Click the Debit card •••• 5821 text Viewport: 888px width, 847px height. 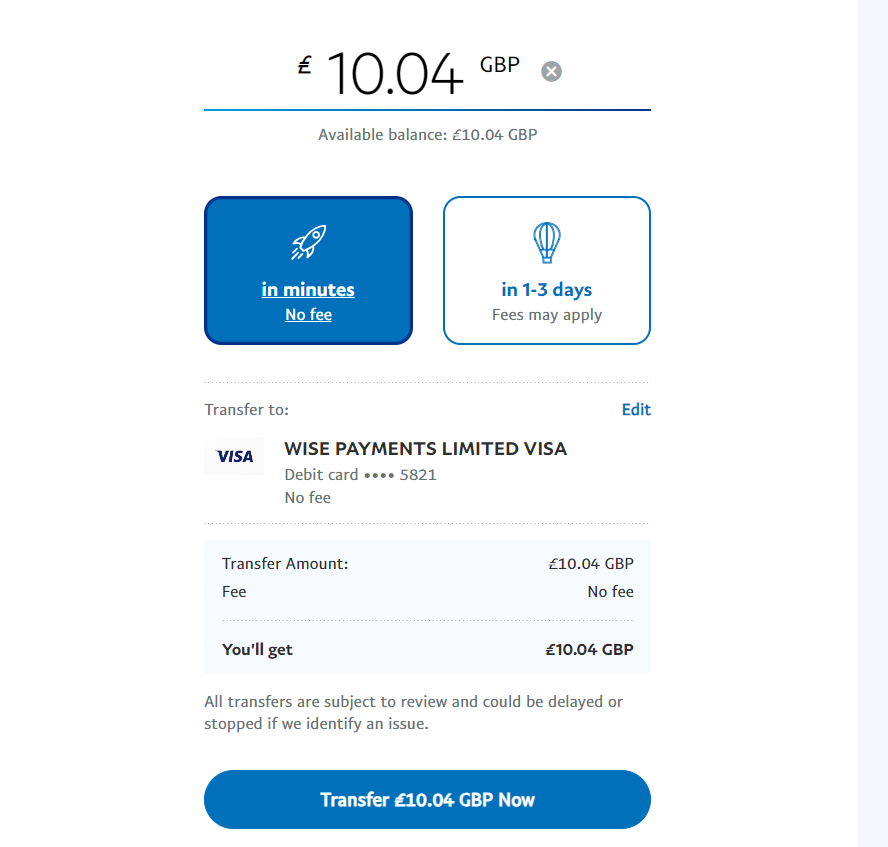coord(360,474)
